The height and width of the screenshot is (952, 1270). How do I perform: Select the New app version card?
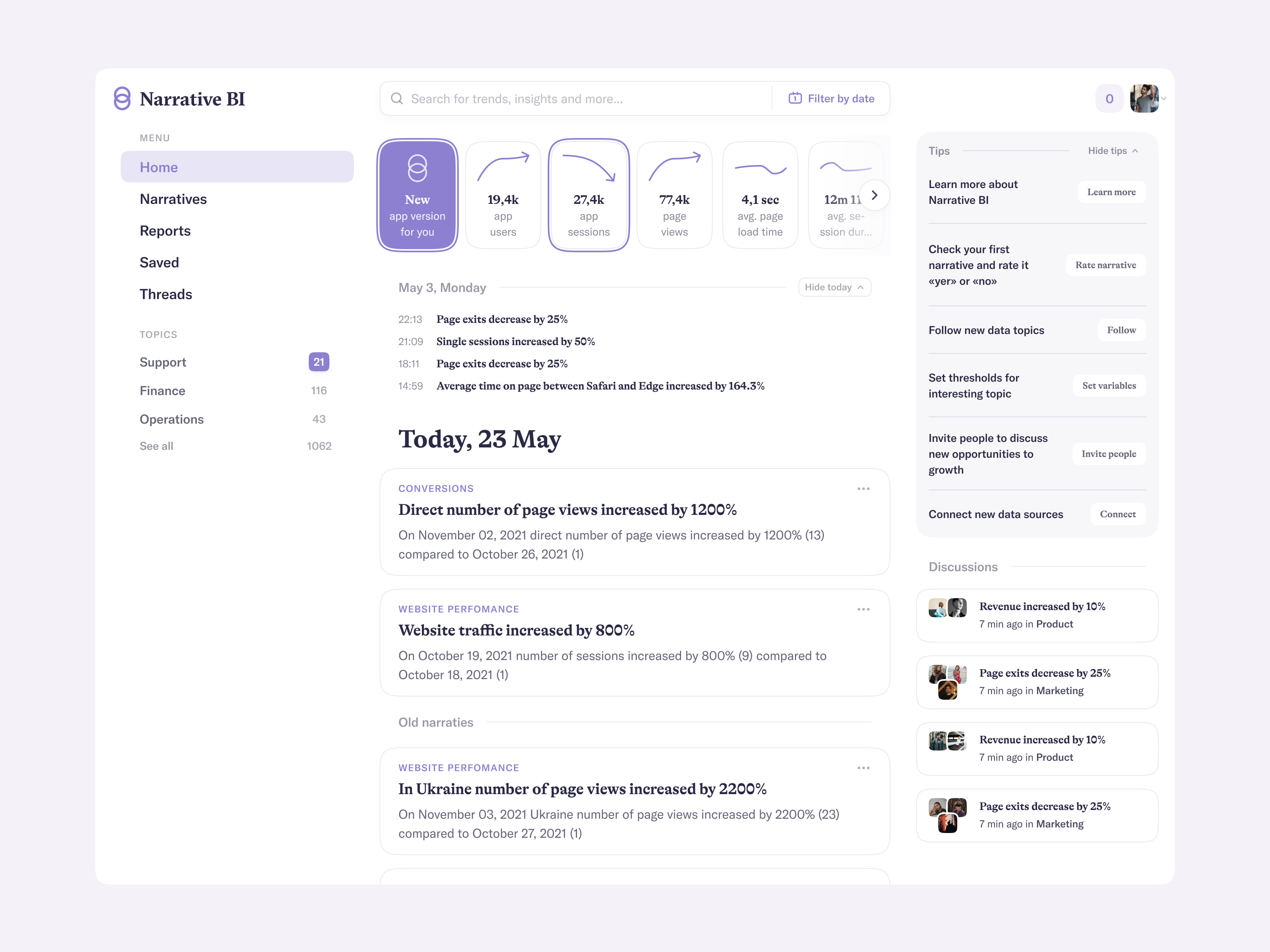418,195
